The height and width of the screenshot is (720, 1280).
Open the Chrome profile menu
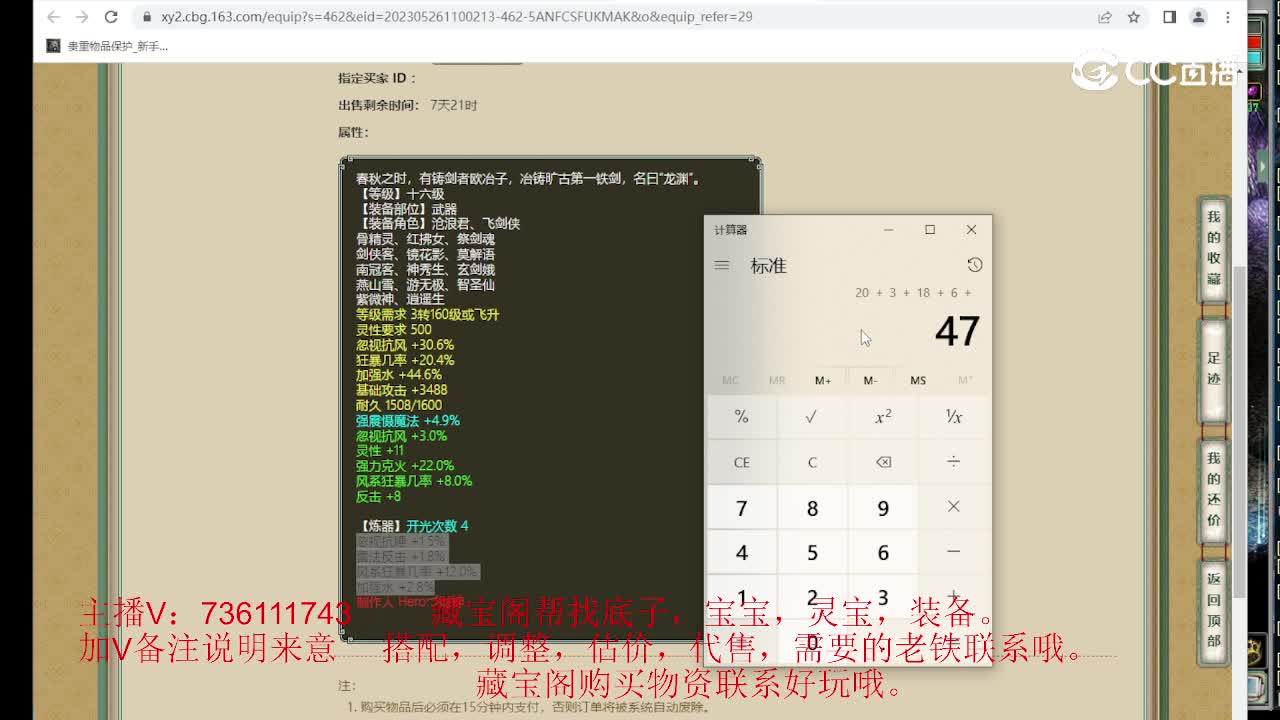tap(1198, 17)
